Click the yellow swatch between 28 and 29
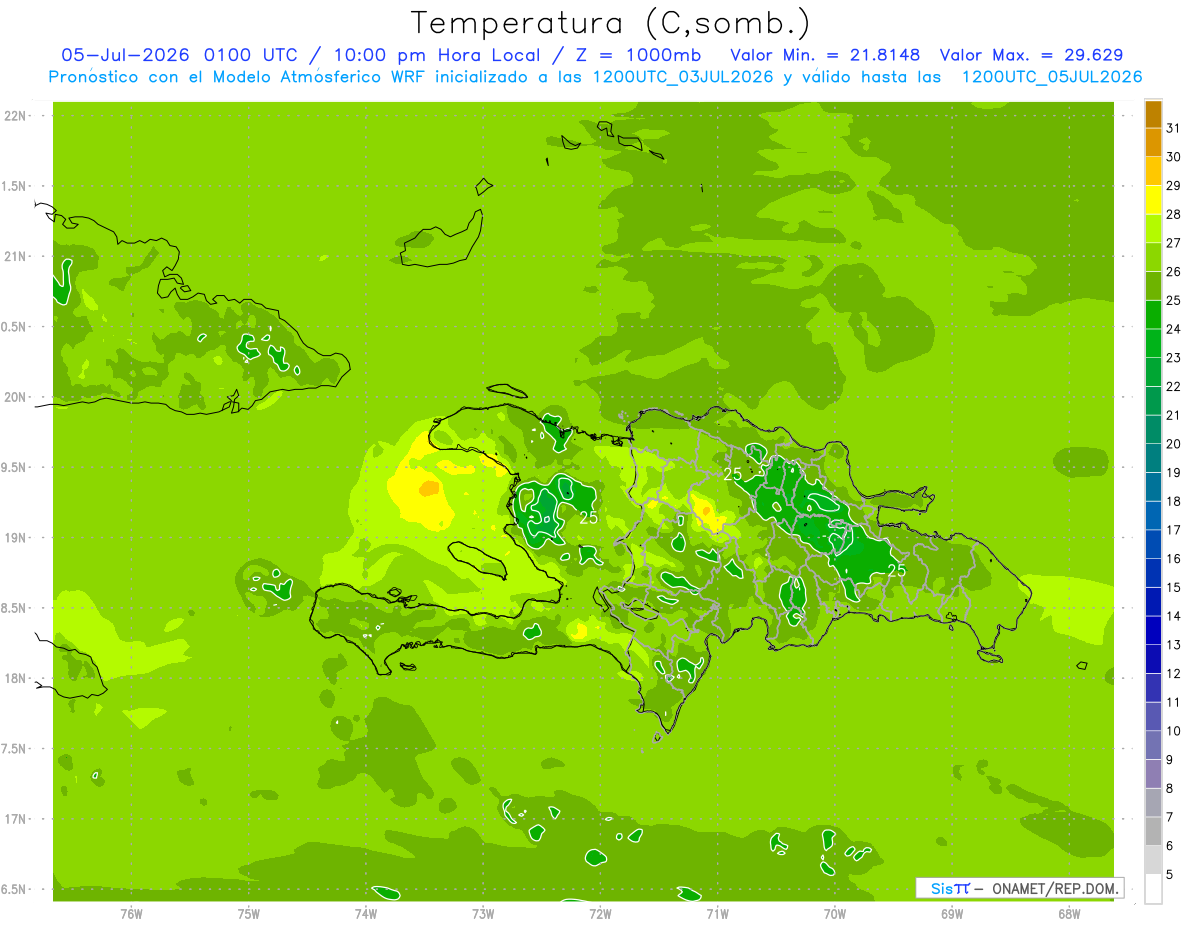This screenshot has height=927, width=1200. [x=1153, y=200]
